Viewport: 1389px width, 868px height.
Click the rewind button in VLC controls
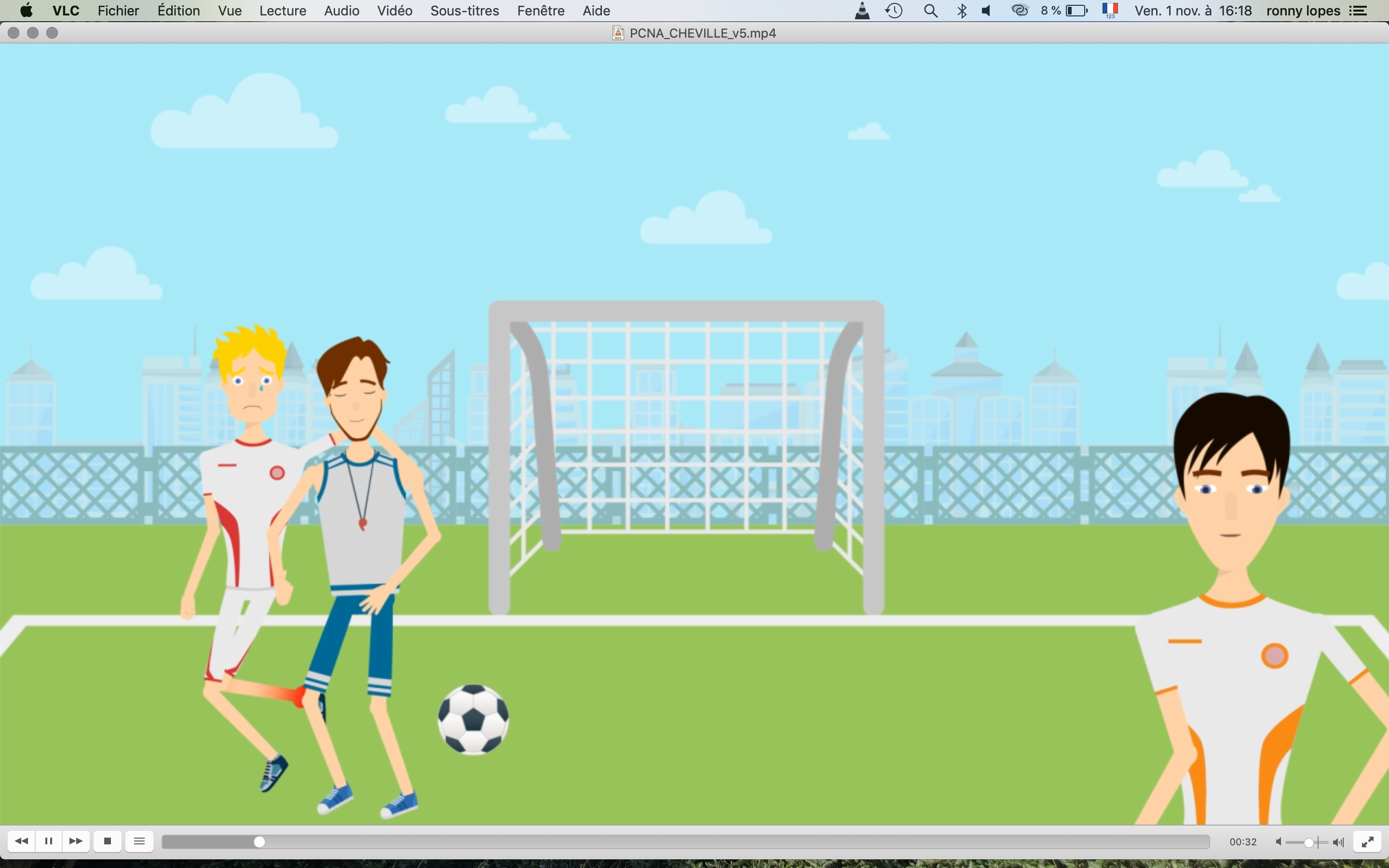tap(21, 841)
